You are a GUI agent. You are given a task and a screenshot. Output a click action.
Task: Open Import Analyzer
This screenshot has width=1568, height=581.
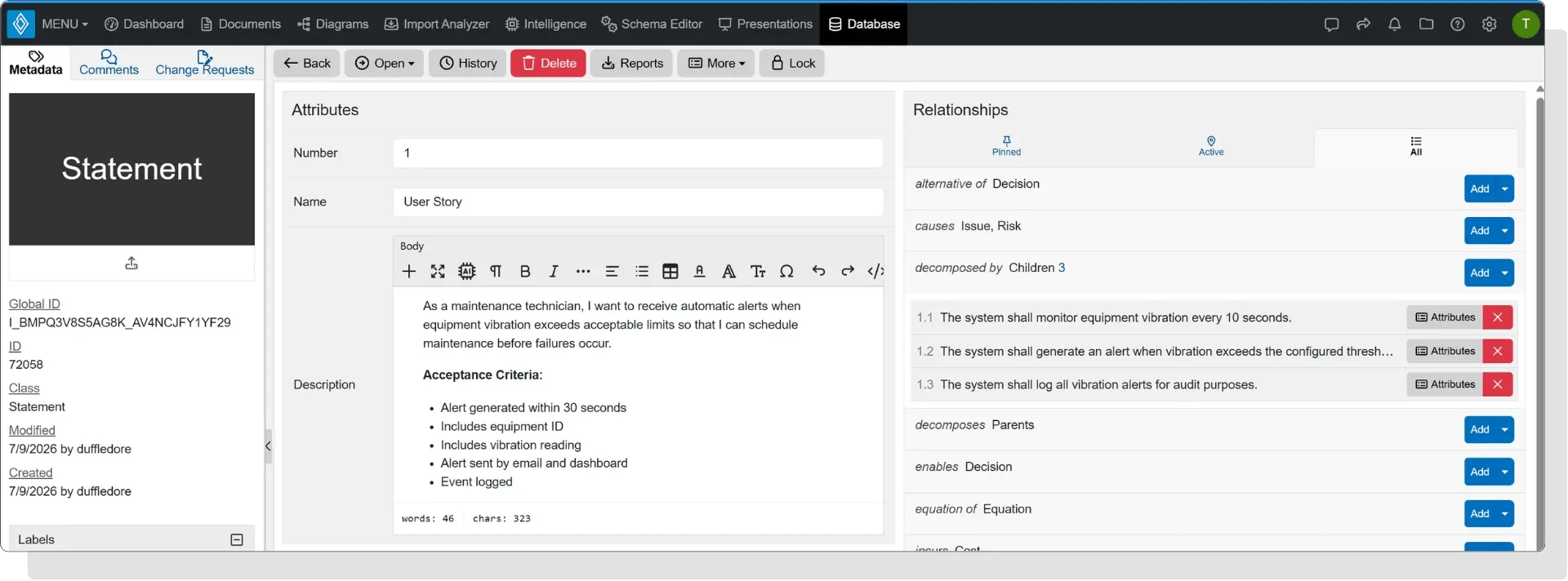tap(437, 24)
